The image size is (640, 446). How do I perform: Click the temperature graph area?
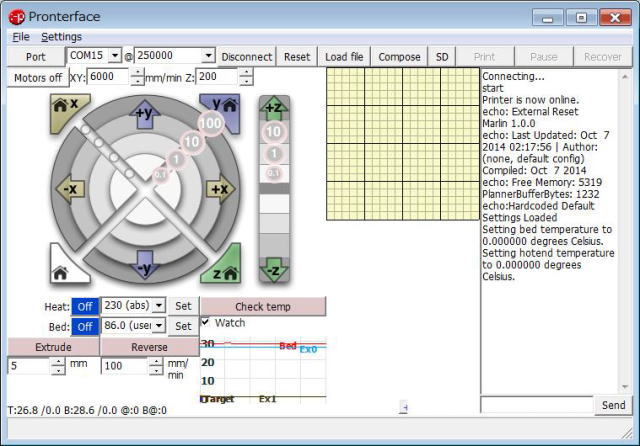[x=263, y=370]
